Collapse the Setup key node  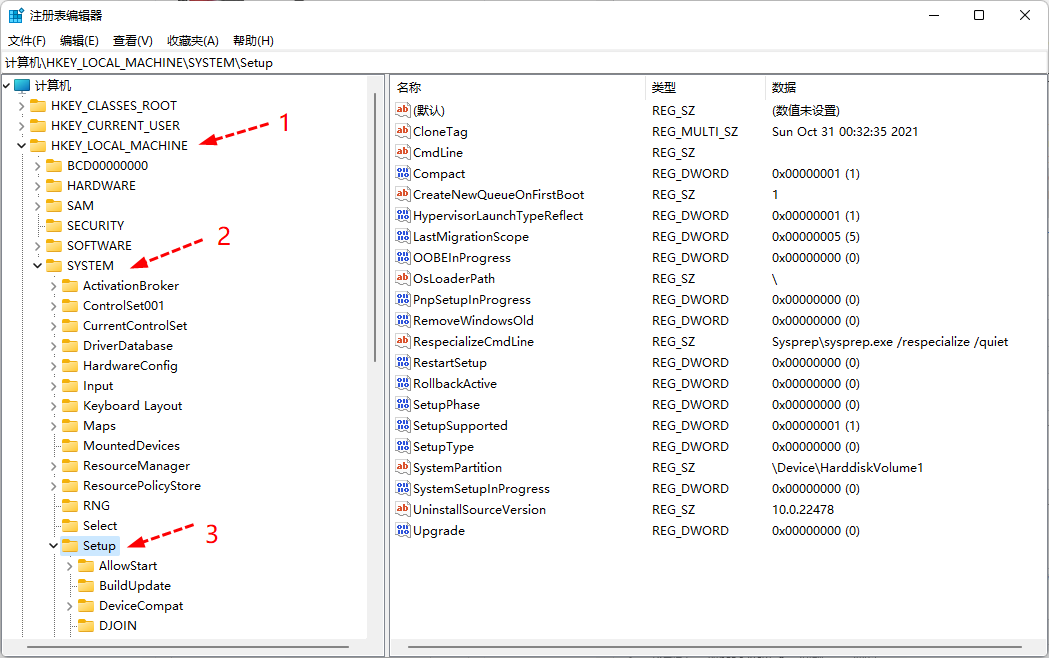(54, 545)
